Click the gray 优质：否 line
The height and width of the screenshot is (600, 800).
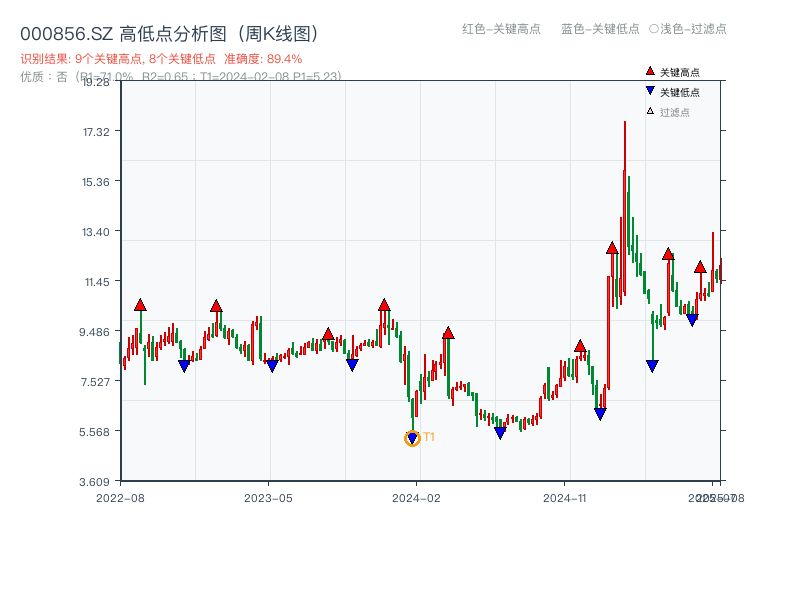(x=181, y=77)
